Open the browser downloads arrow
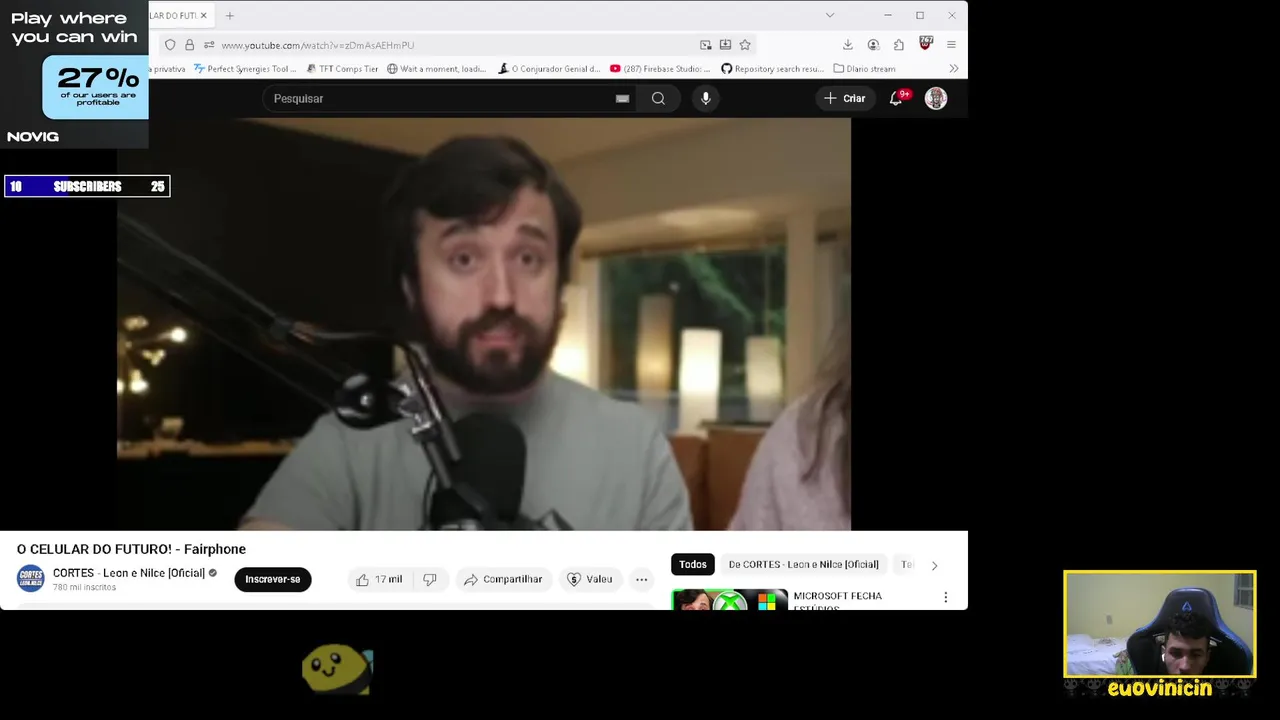Viewport: 1280px width, 720px height. click(848, 45)
